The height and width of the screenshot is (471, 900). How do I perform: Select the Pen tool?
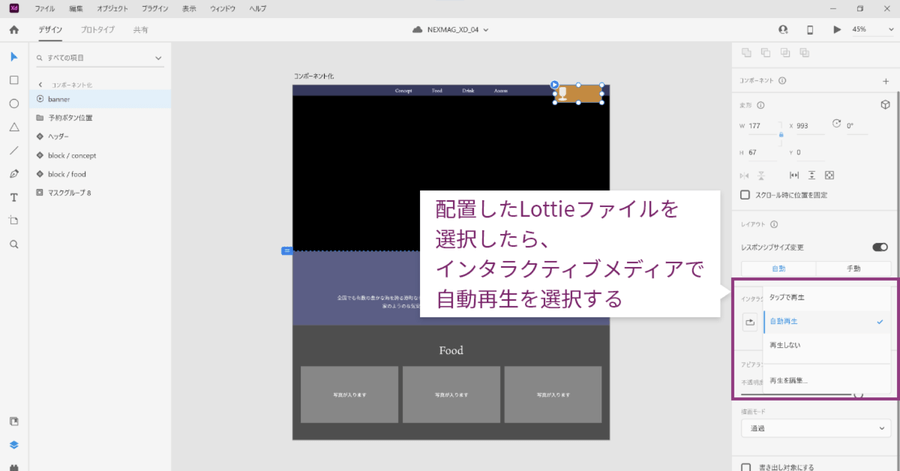pos(14,174)
